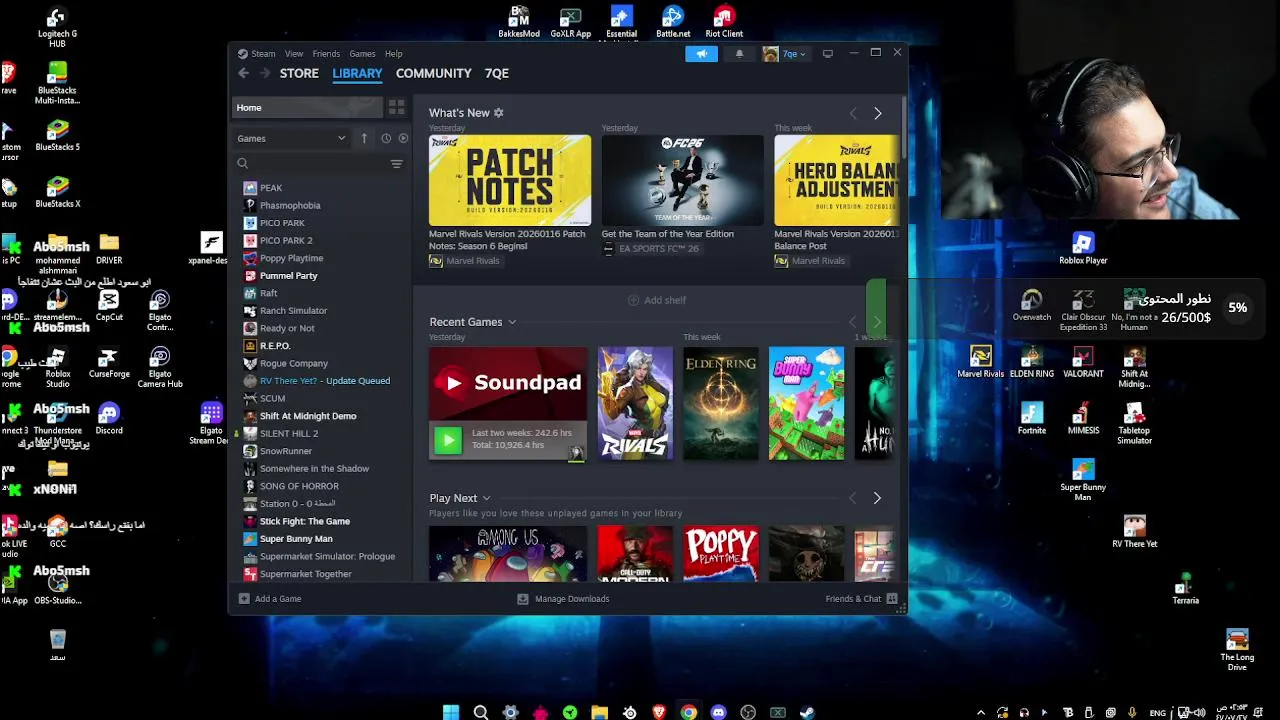Image resolution: width=1280 pixels, height=720 pixels.
Task: Expand Play Next shelf dropdown
Action: coord(486,498)
